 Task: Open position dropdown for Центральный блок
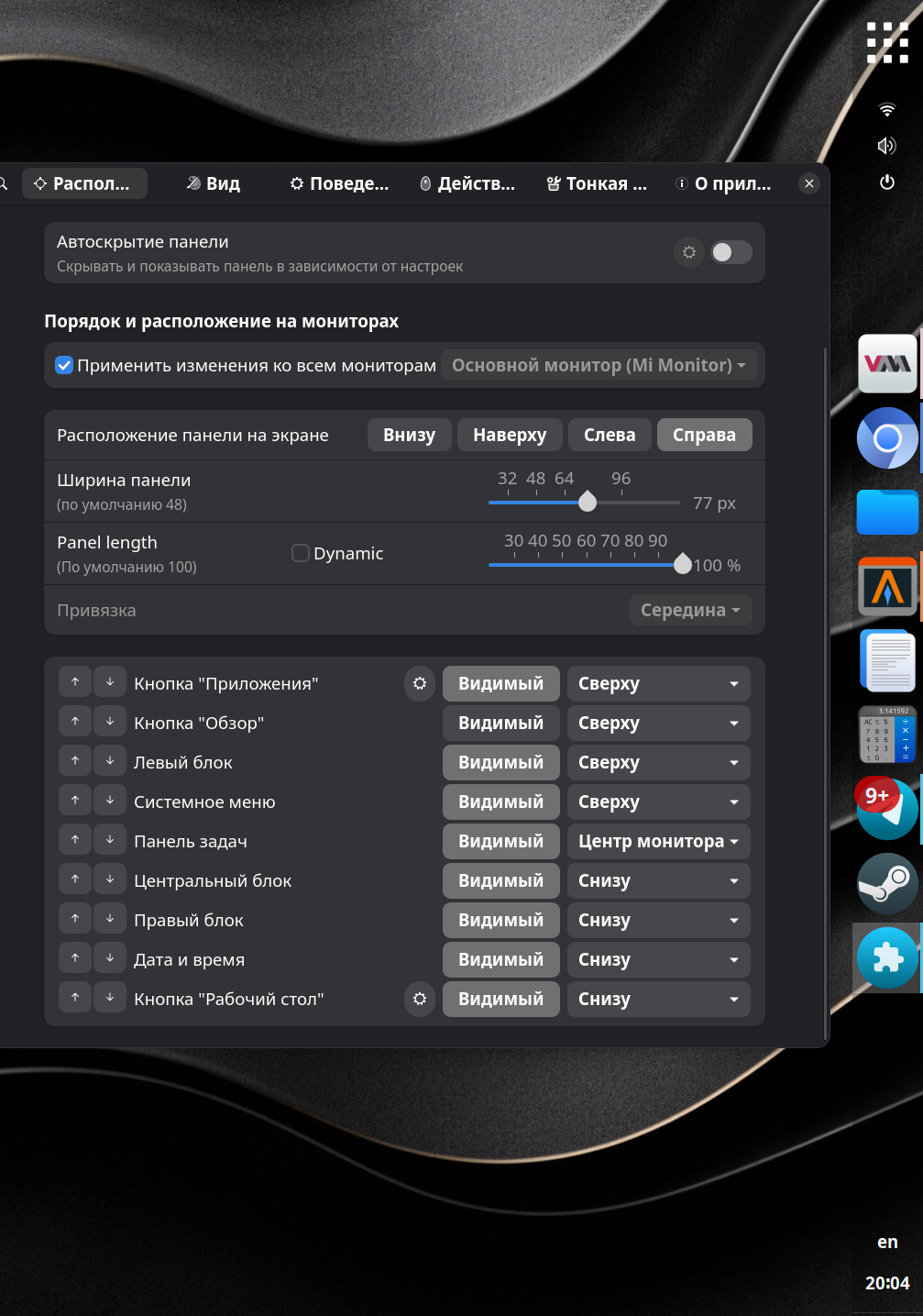(x=658, y=880)
